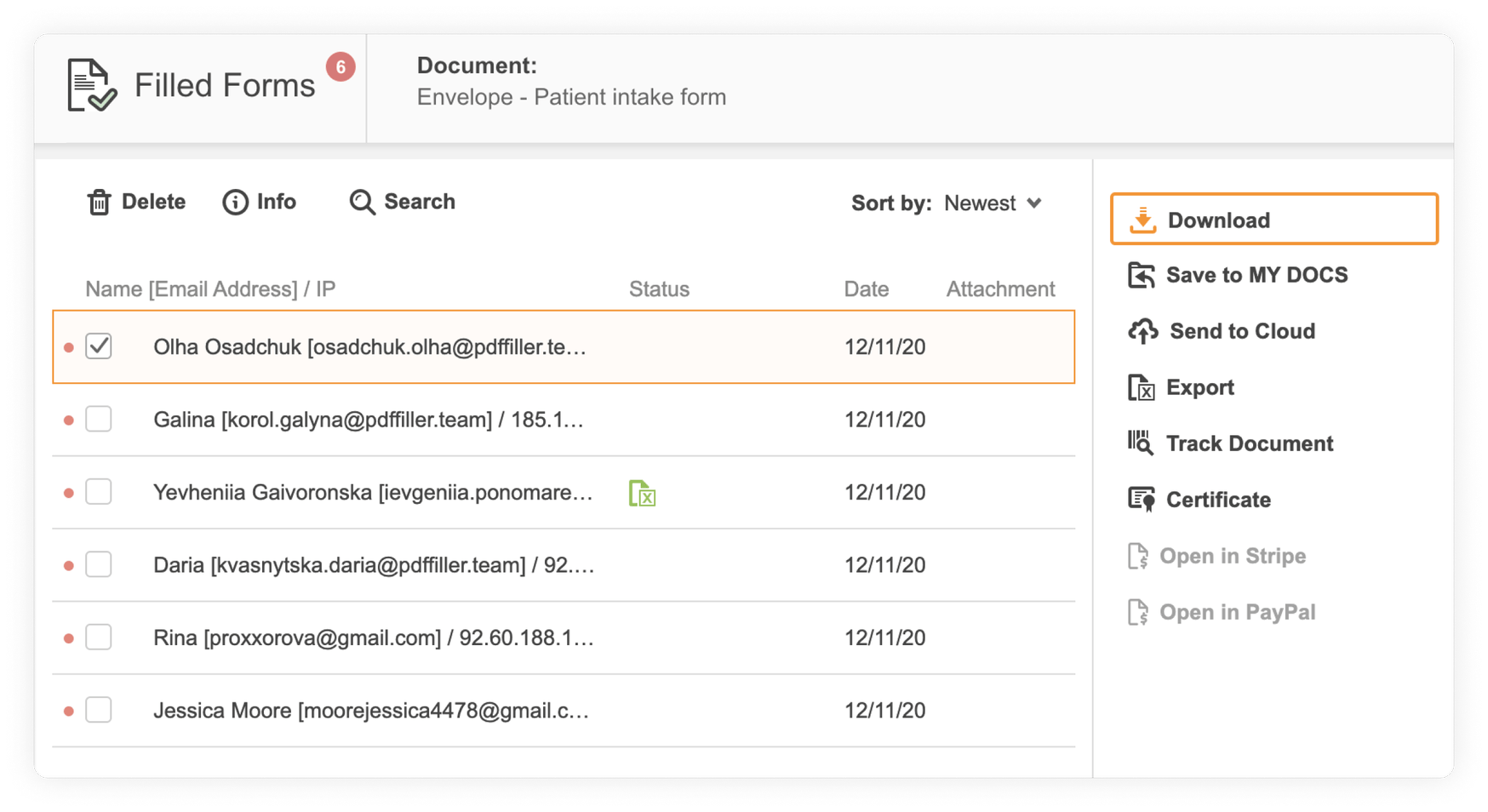
Task: Select the Jessica Moore checkbox
Action: click(99, 710)
